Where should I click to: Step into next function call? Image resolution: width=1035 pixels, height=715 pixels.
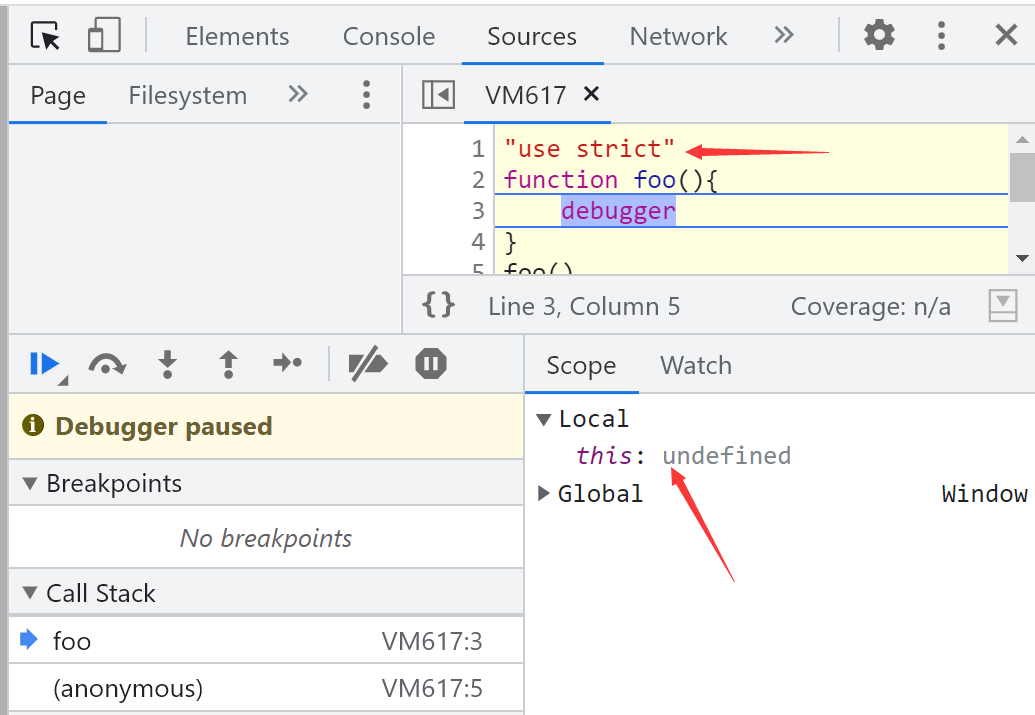click(x=168, y=364)
